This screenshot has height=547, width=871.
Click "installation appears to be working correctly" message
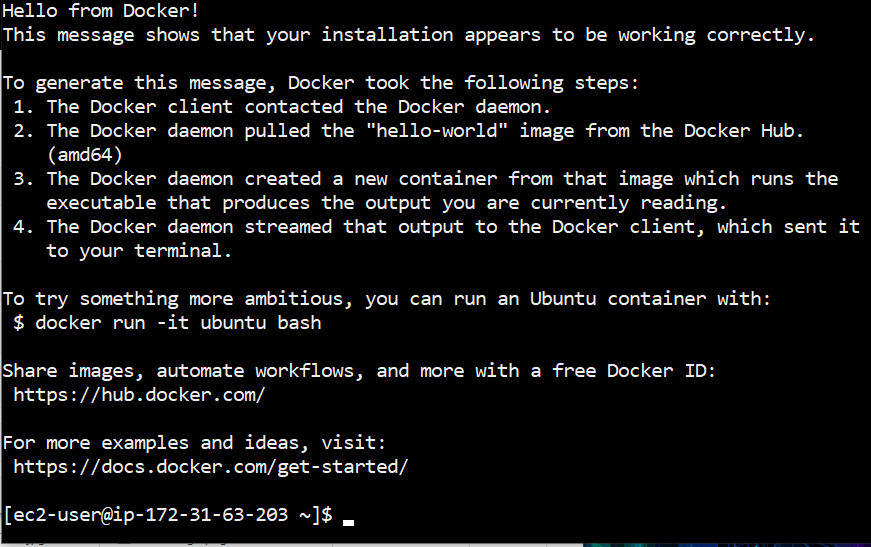(567, 35)
